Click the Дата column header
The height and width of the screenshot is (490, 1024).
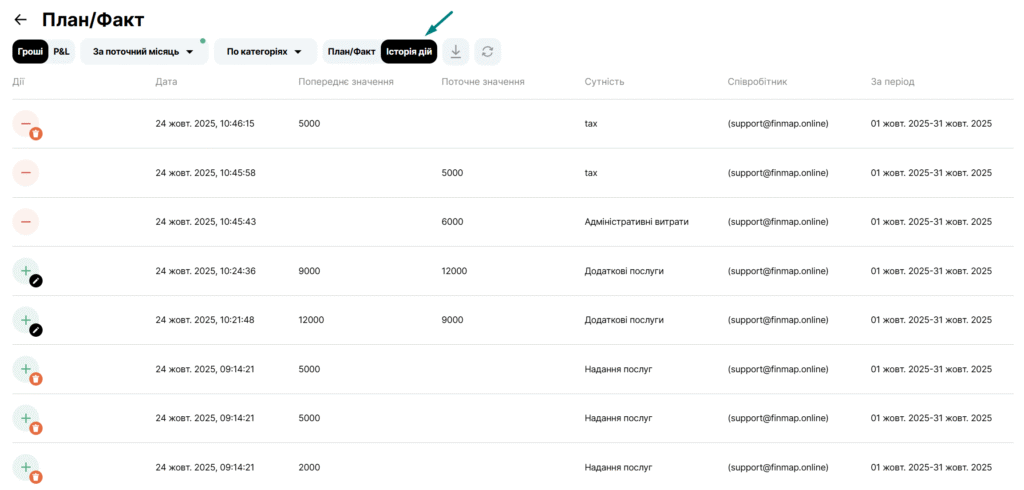pyautogui.click(x=167, y=81)
